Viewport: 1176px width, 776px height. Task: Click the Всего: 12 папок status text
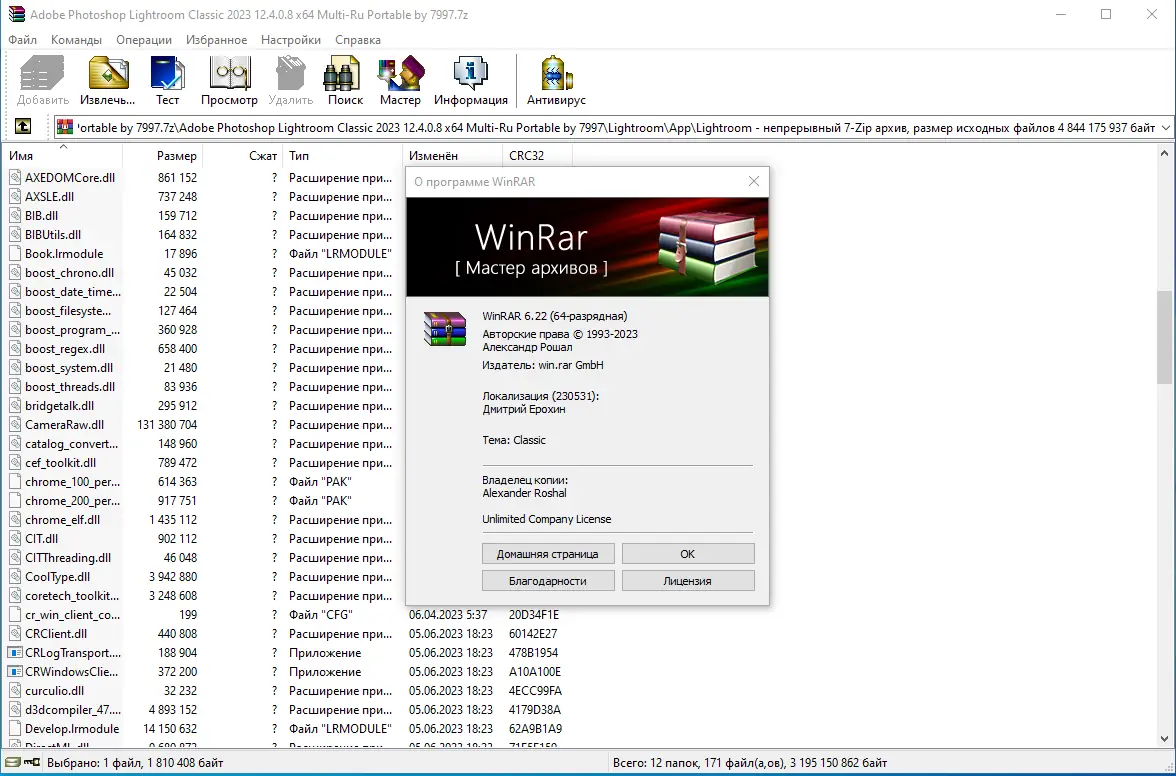point(660,763)
